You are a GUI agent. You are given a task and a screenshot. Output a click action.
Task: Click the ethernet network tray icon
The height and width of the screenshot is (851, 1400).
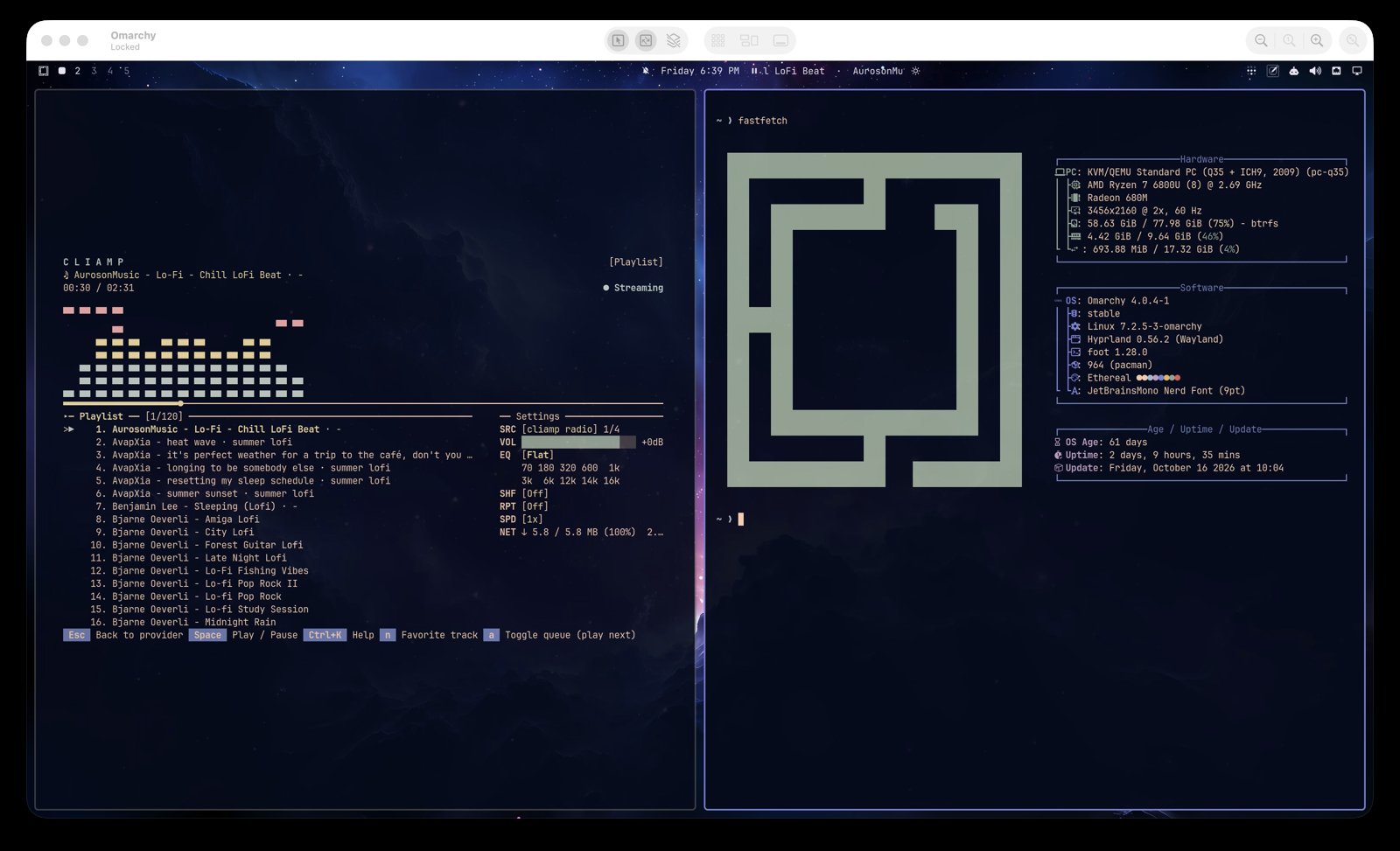(1336, 71)
